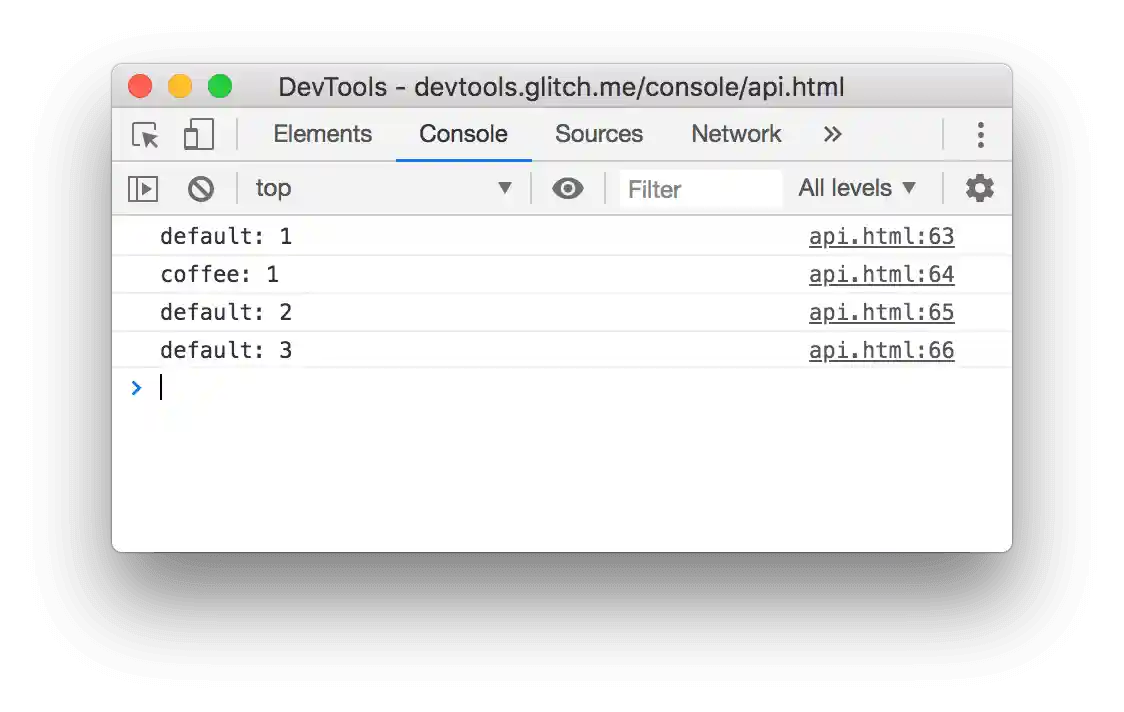Open DevTools settings gear
1124x712 pixels.
point(979,188)
